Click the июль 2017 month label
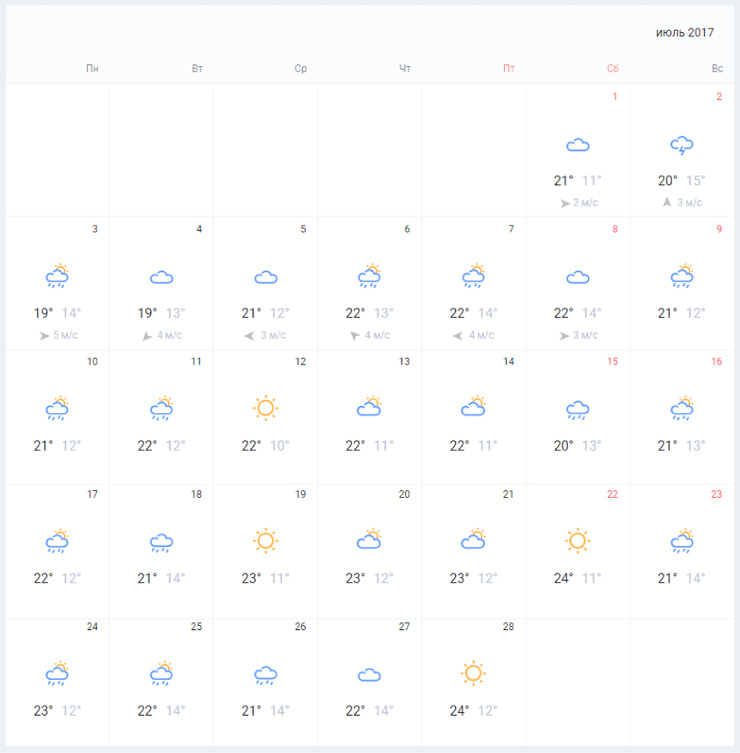Viewport: 740px width, 753px height. tap(685, 33)
